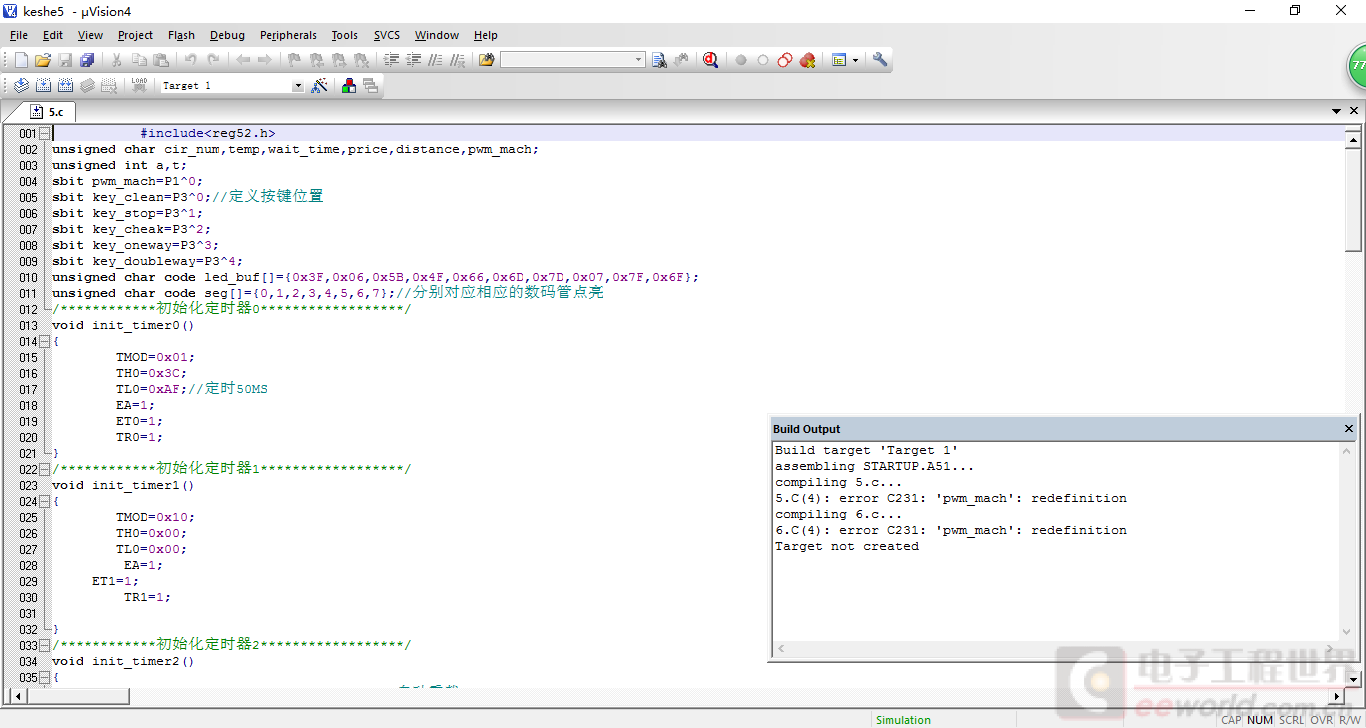Redo the last edit
The image size is (1366, 728).
tap(212, 60)
